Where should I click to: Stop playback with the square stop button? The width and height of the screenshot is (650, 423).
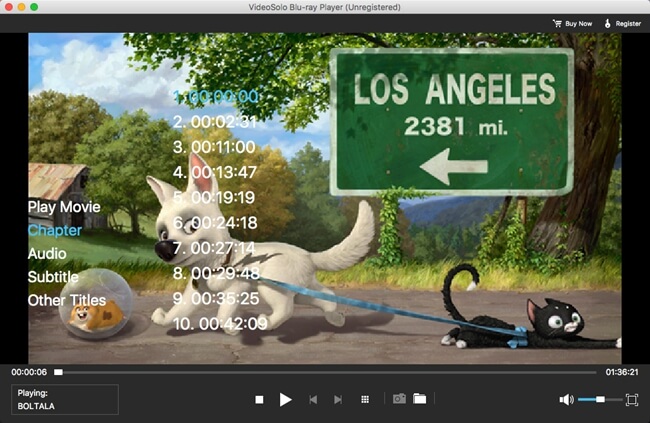point(259,399)
